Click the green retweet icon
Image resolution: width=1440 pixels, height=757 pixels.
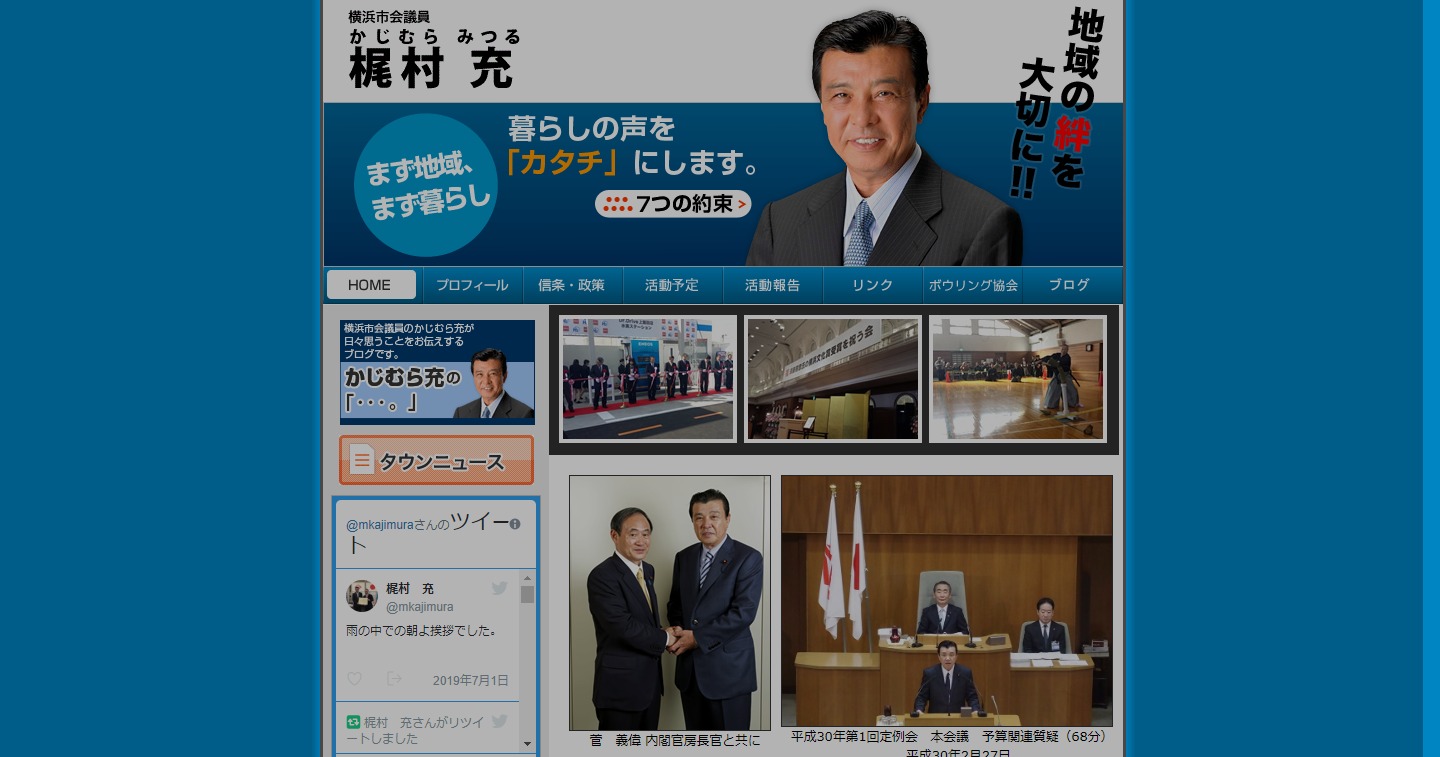click(x=353, y=722)
